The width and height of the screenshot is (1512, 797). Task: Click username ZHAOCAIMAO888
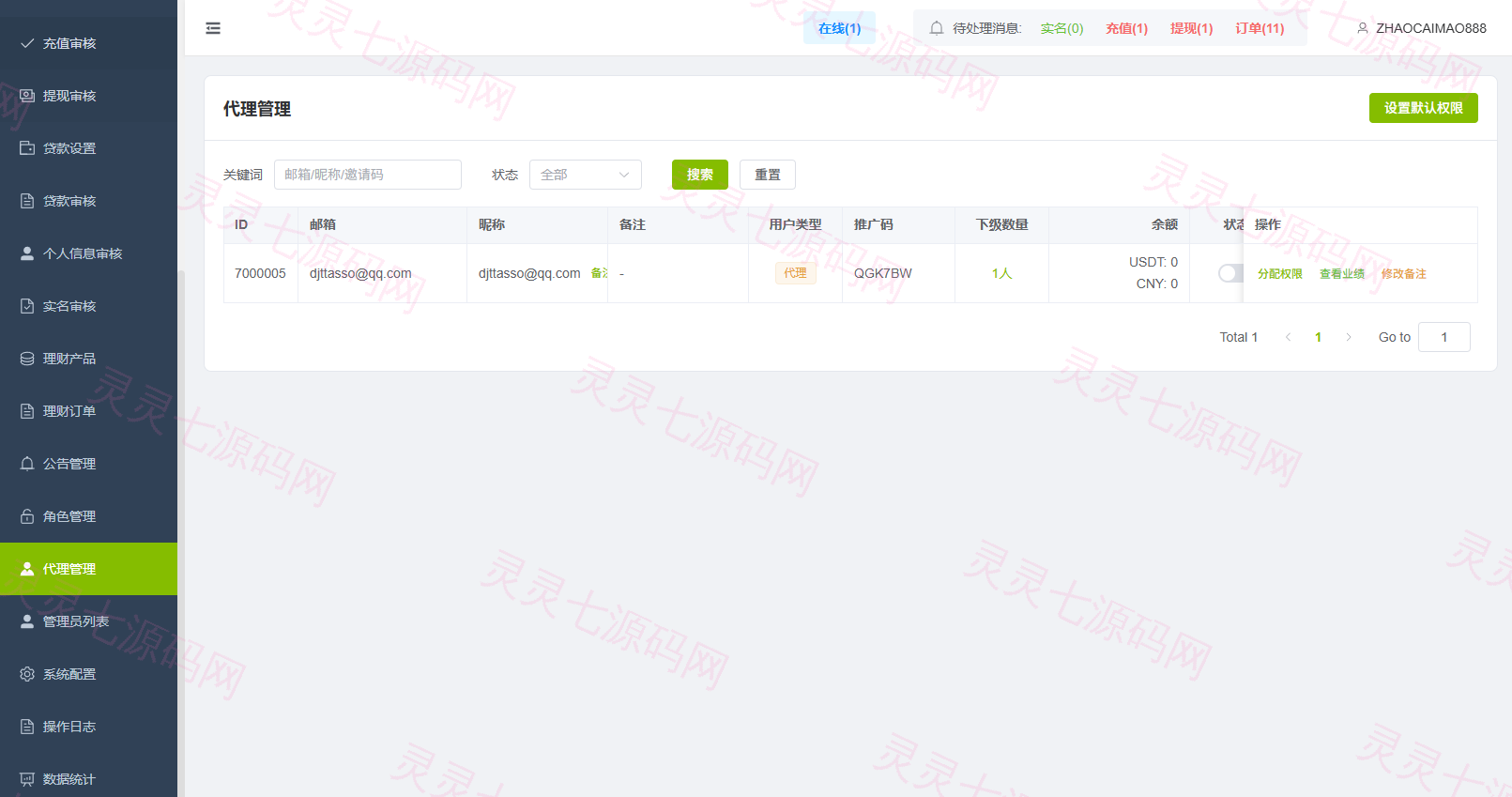[1431, 28]
